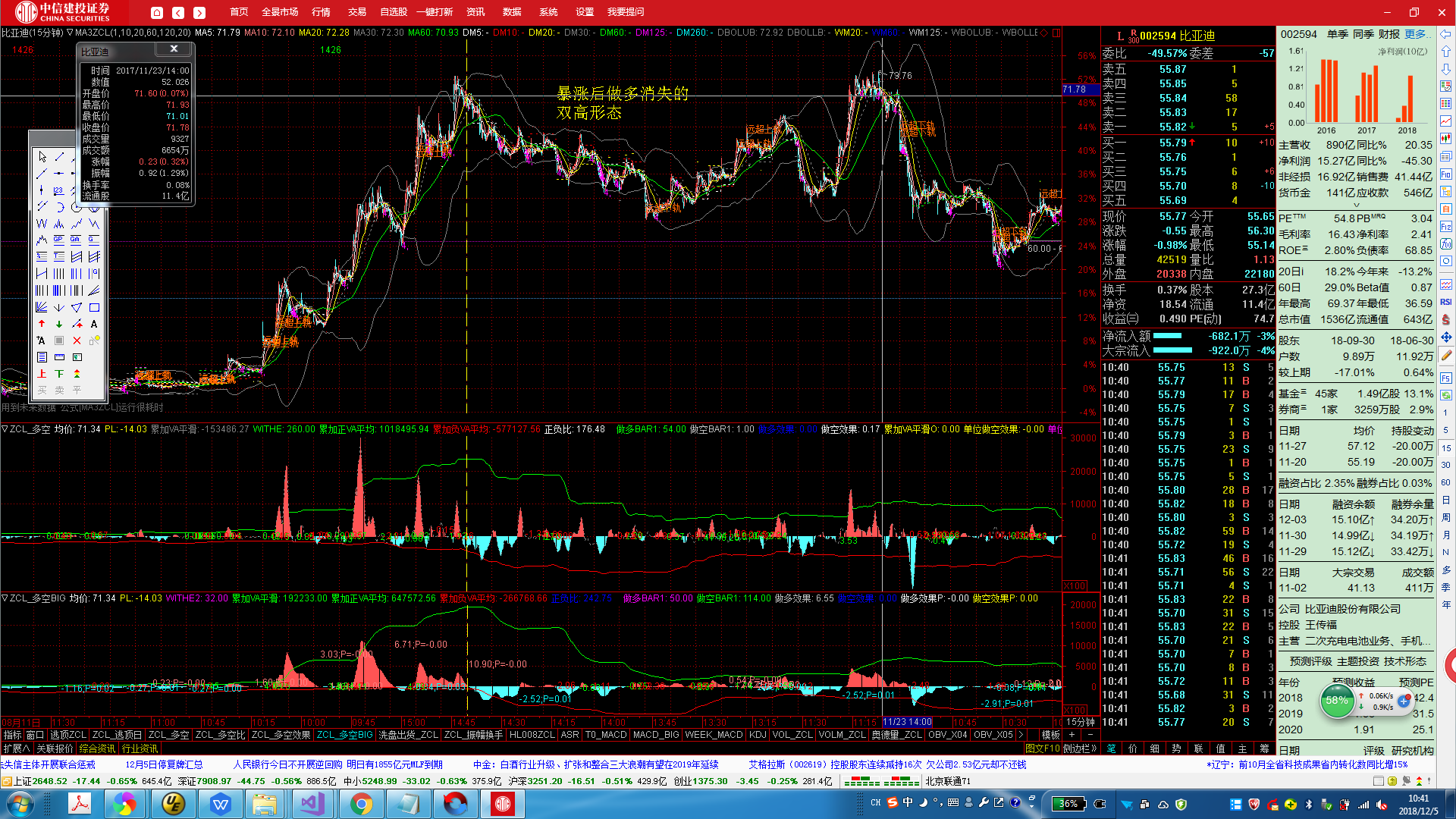Image resolution: width=1456 pixels, height=819 pixels.
Task: Open the ZCL_多空 sub-chart indicator dropdown
Action: tap(5, 429)
